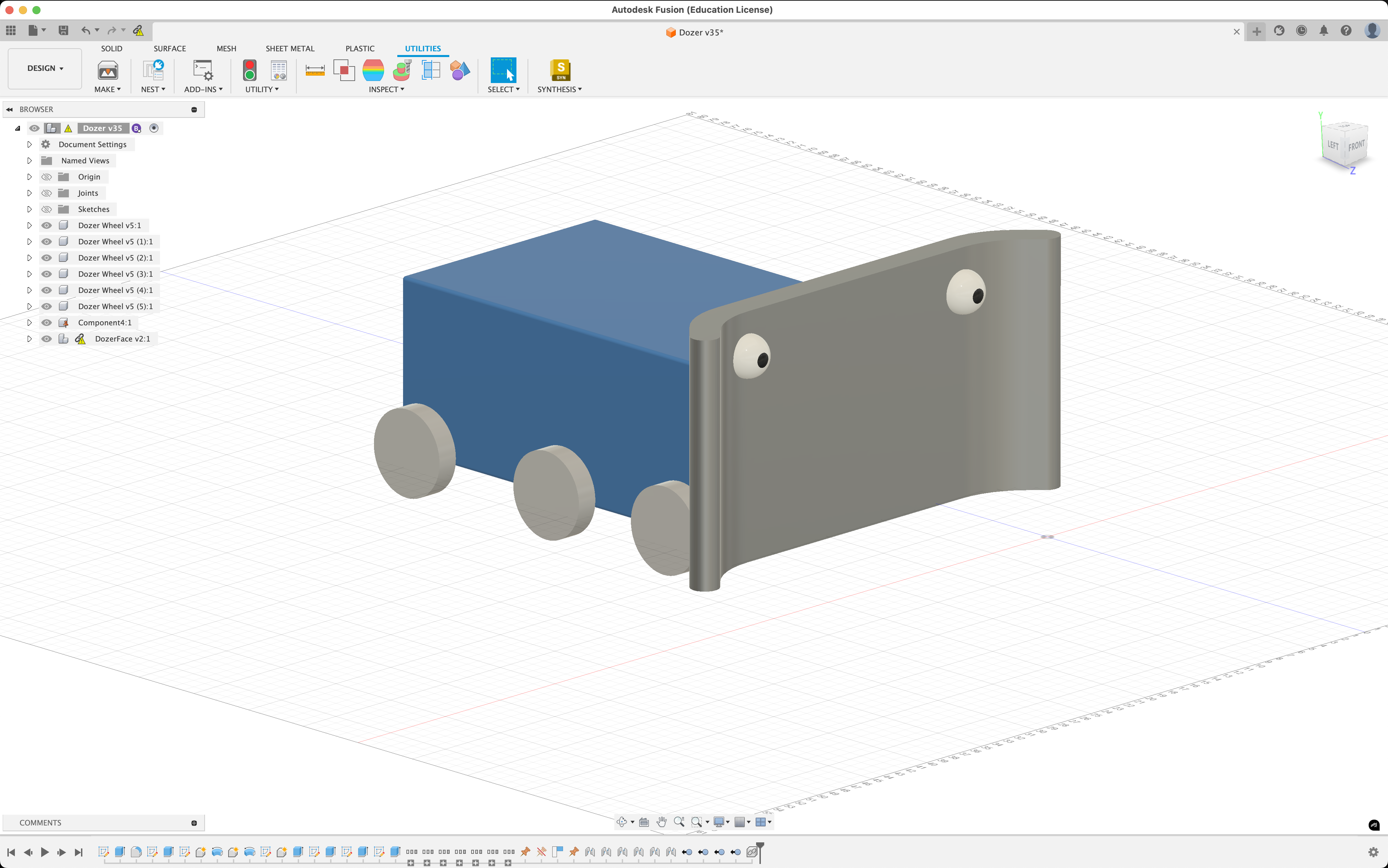Screen dimensions: 1388x868
Task: Click the Measure ruler tool icon
Action: point(315,70)
